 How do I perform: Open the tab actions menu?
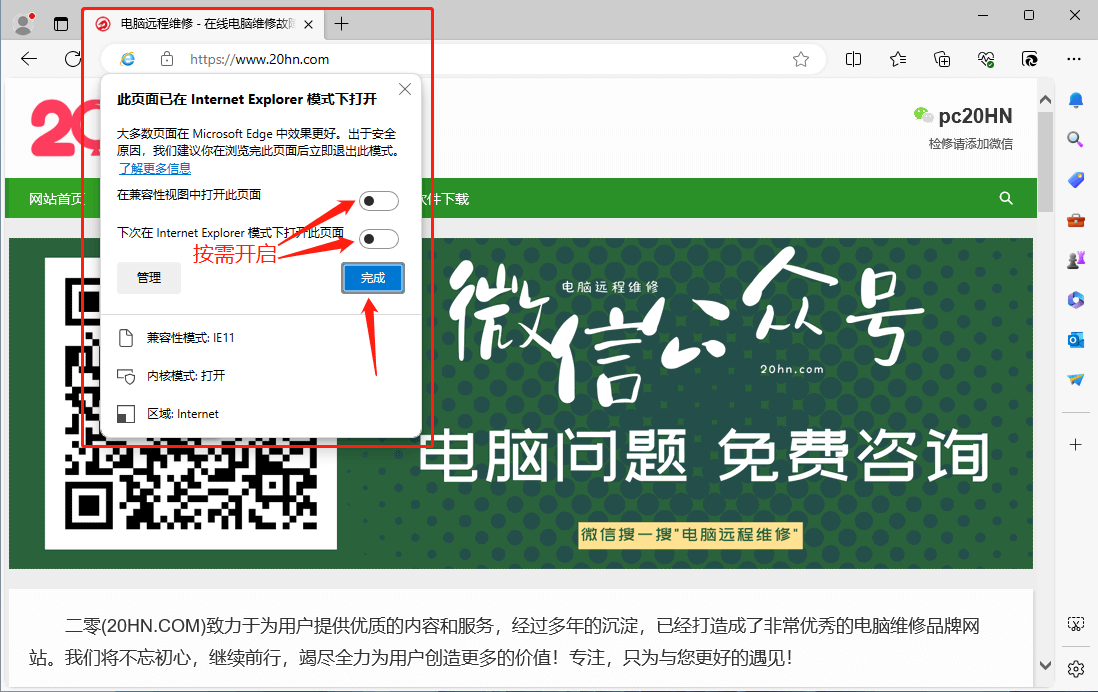61,24
